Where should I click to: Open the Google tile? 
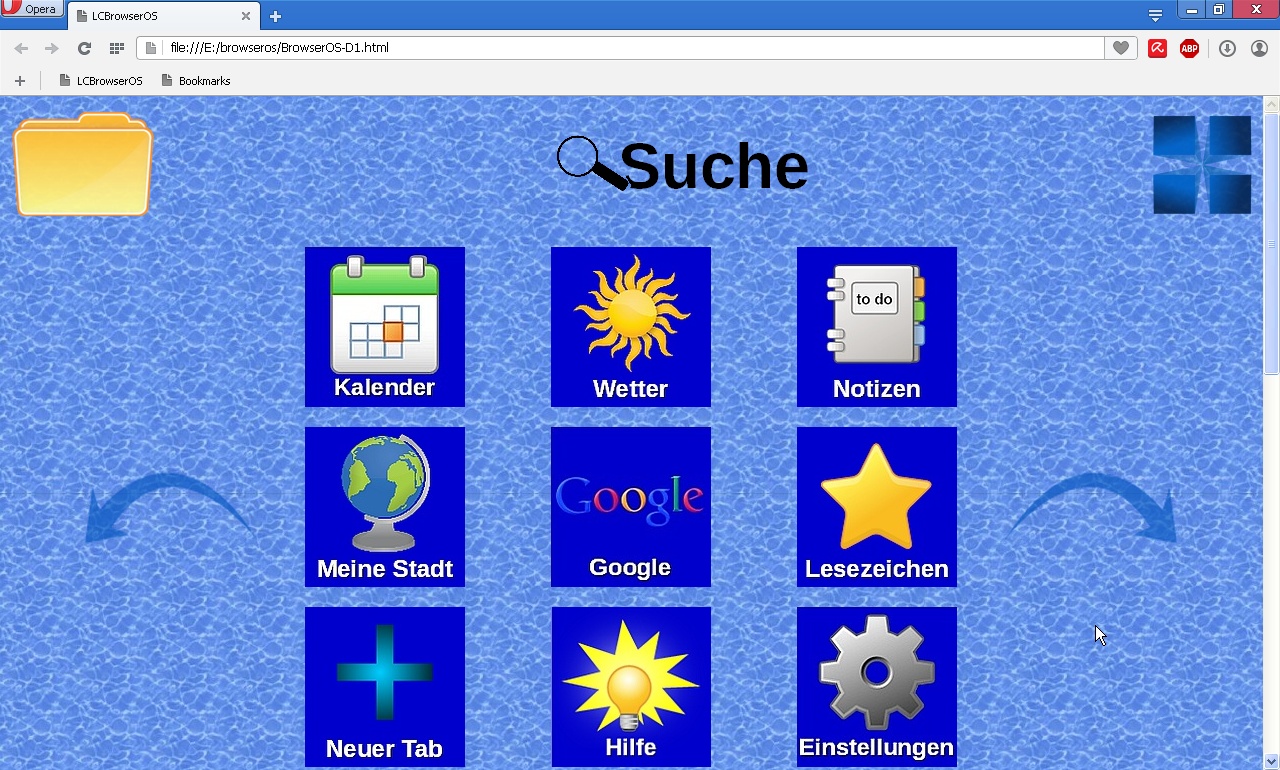pyautogui.click(x=631, y=507)
